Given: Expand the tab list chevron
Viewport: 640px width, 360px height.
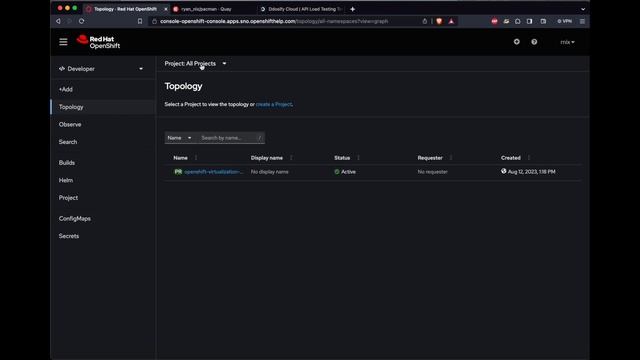Looking at the screenshot, I should pos(583,9).
